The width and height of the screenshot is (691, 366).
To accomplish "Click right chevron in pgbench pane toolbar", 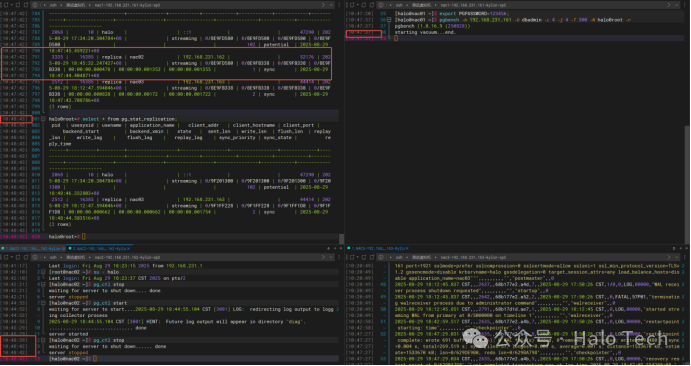I will (x=669, y=5).
